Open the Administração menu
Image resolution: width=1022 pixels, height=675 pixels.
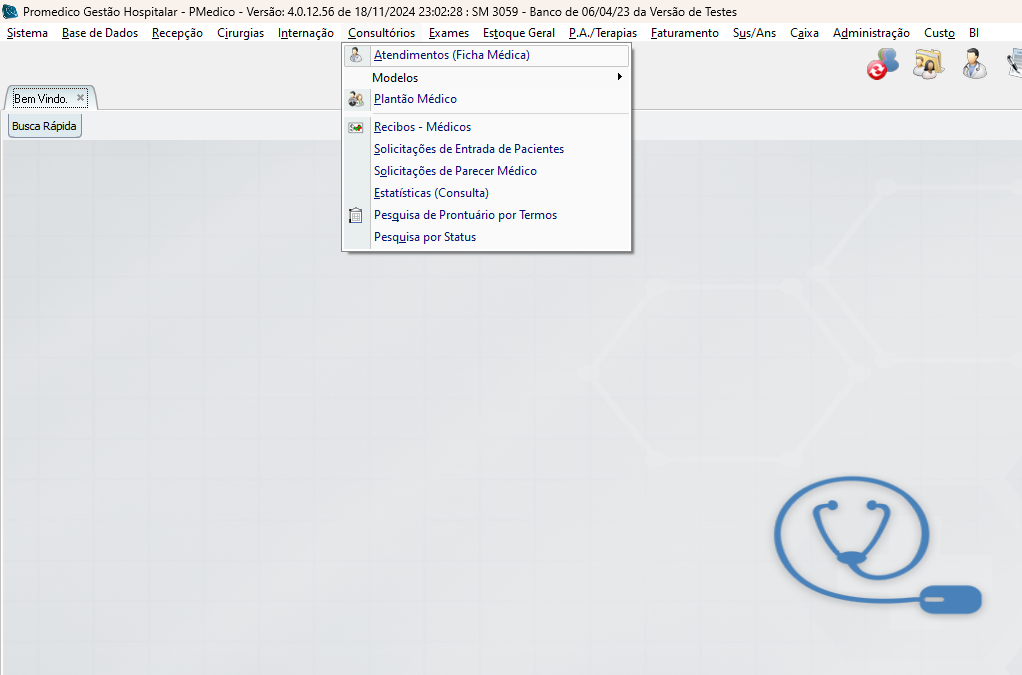coord(871,33)
